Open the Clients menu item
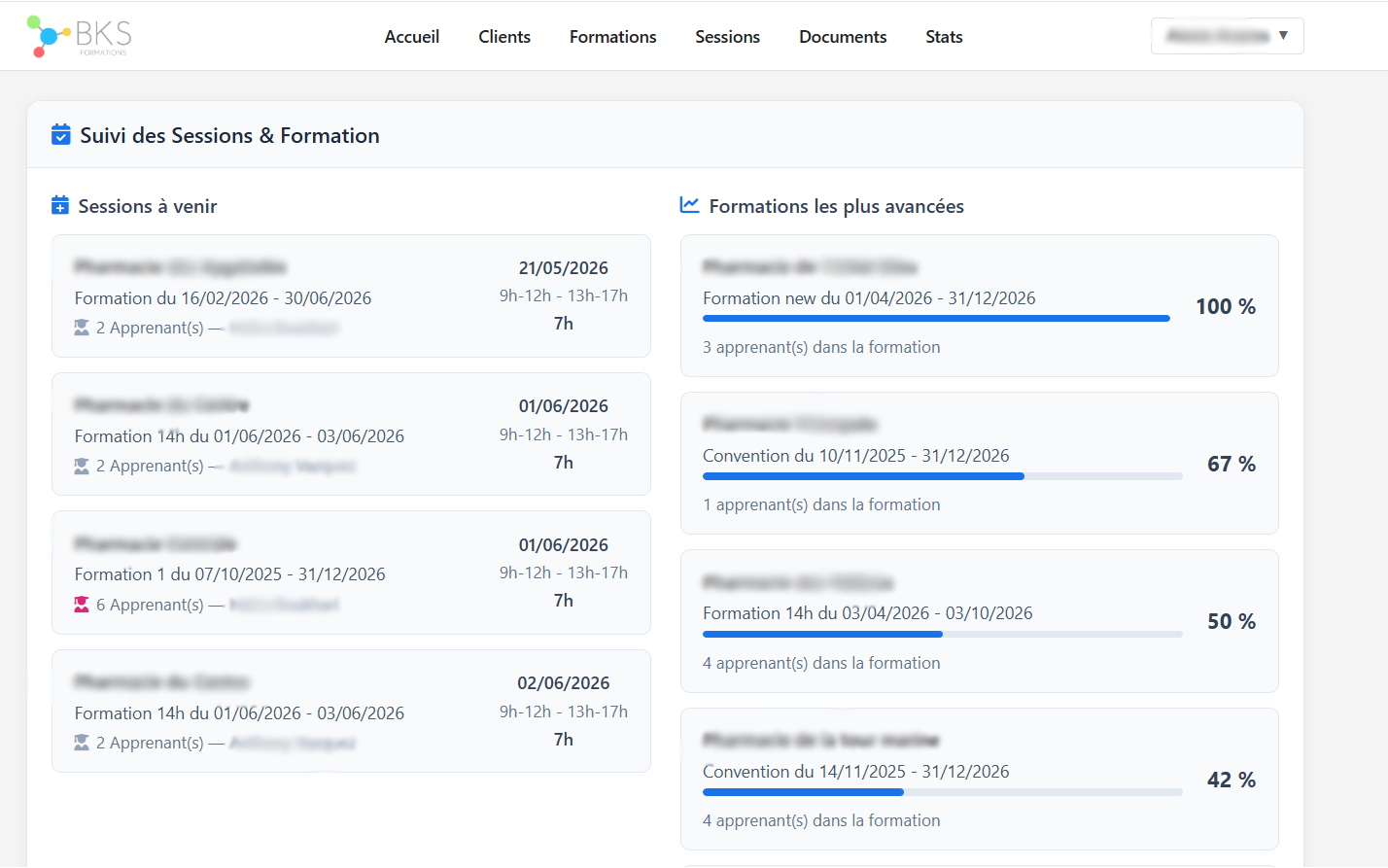 504,37
